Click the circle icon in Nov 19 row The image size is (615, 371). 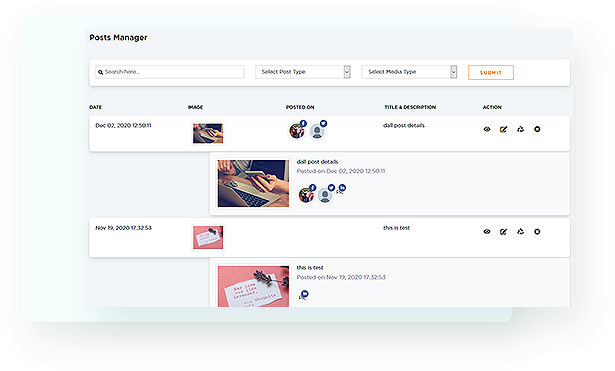[x=537, y=231]
